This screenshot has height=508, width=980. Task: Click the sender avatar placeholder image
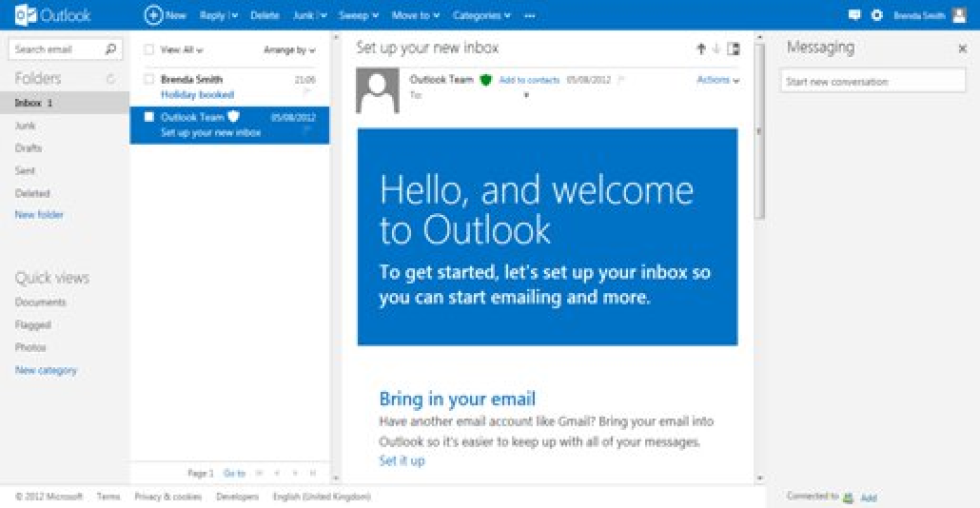378,90
